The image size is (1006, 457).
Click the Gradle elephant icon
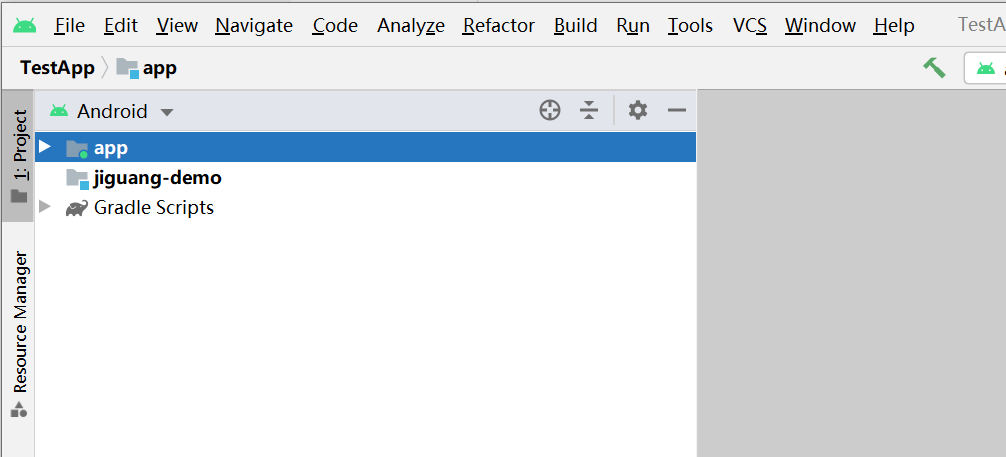76,208
